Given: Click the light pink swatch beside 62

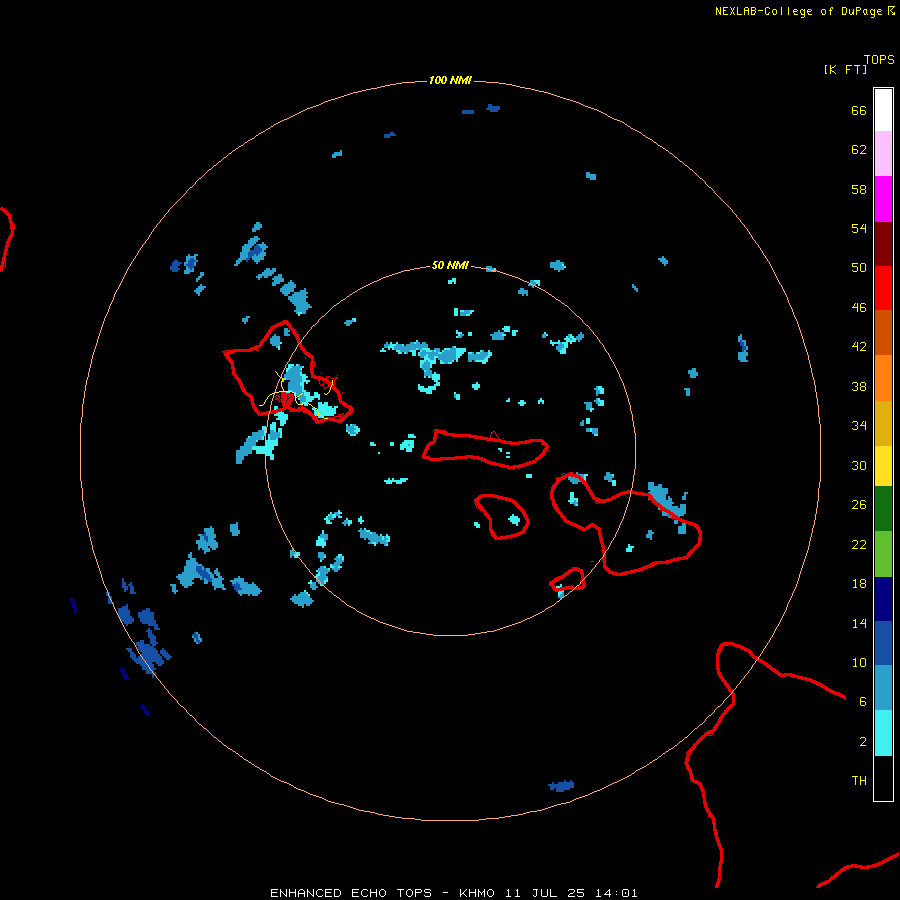Looking at the screenshot, I should coord(883,153).
